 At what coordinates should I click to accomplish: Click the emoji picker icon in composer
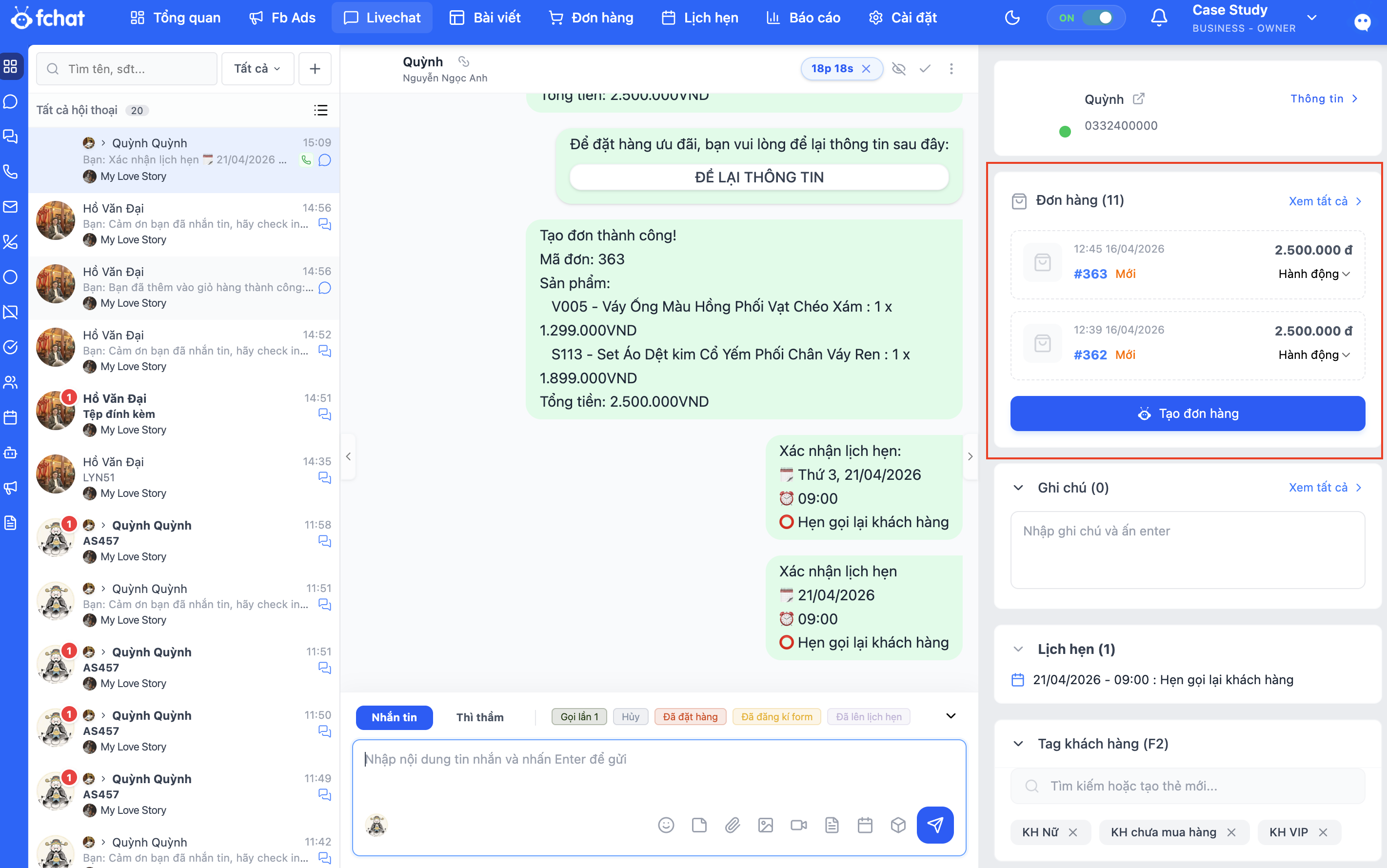click(x=666, y=825)
